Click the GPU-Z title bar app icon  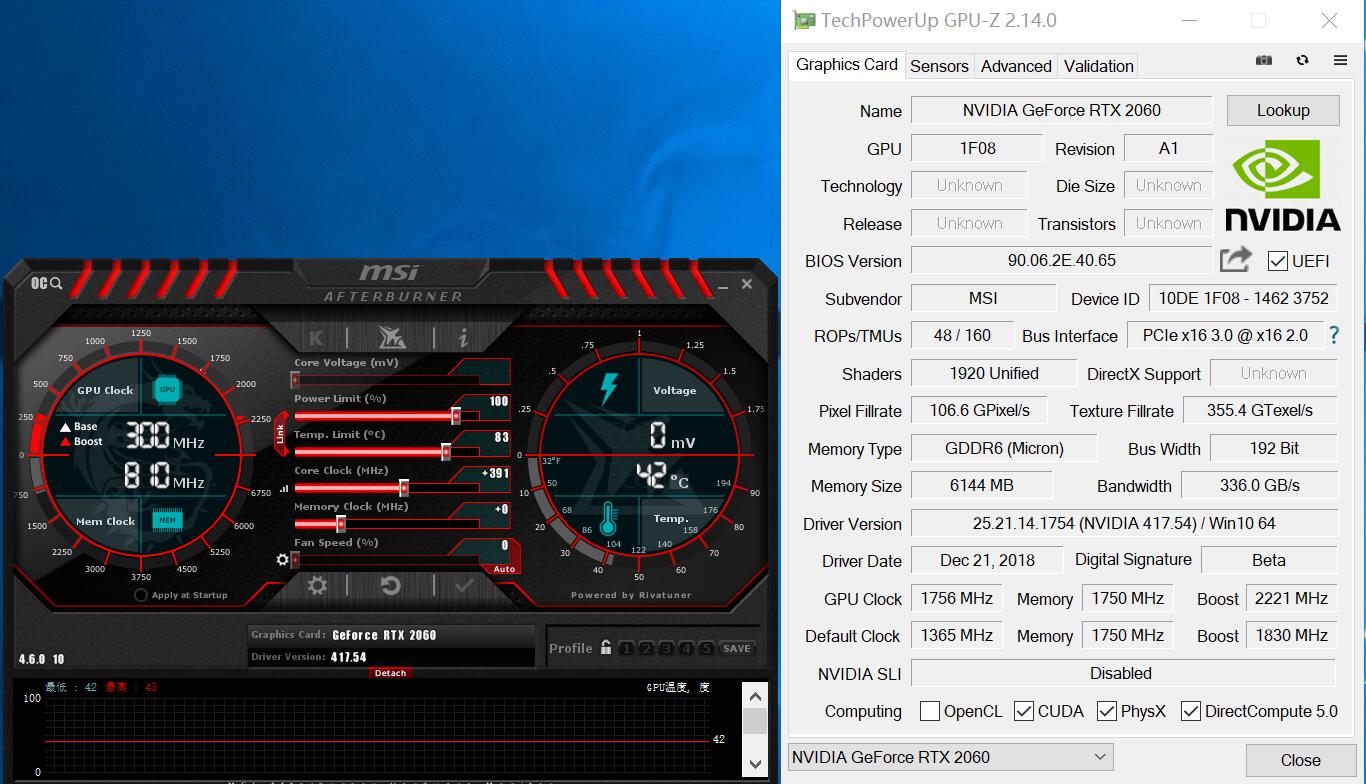pos(804,20)
